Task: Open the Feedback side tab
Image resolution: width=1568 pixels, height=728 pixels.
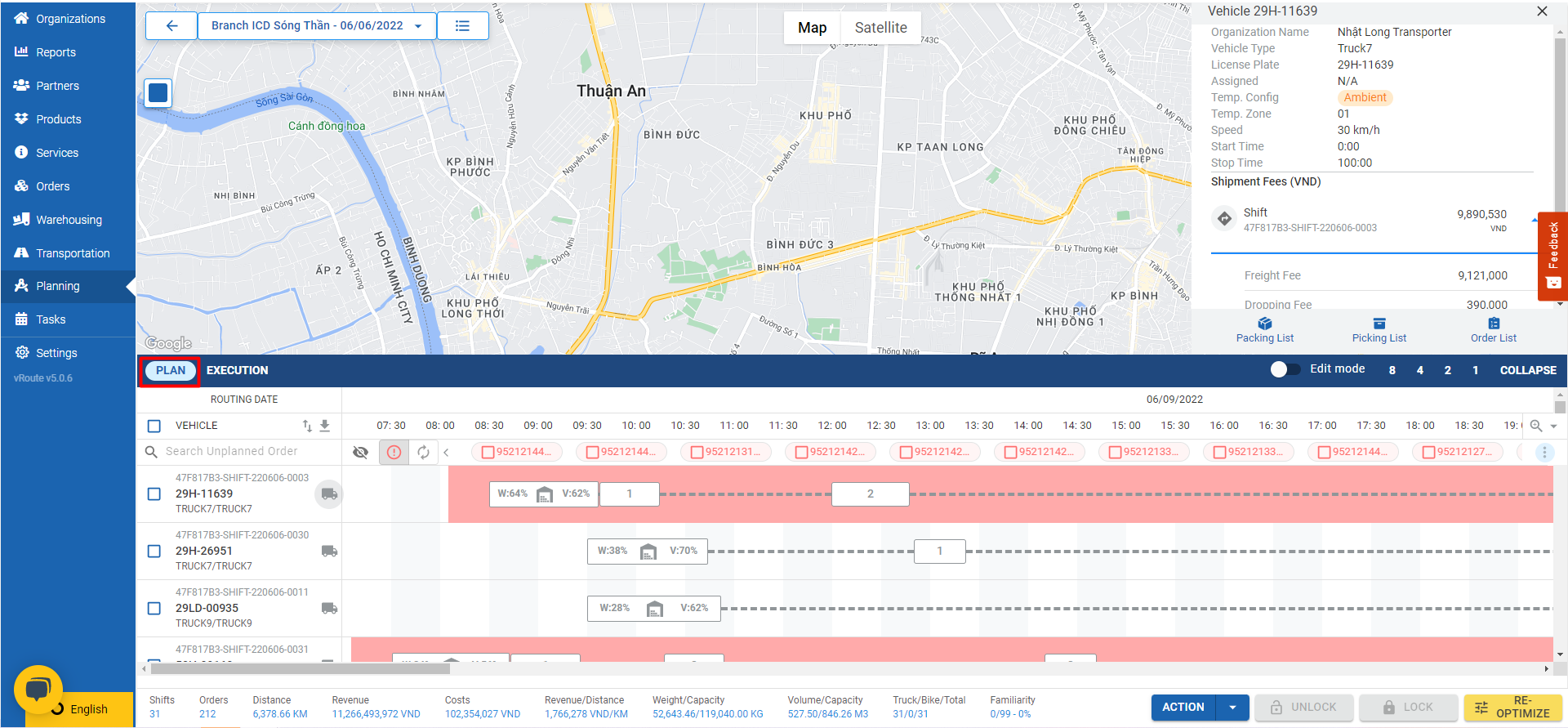Action: coord(1552,257)
